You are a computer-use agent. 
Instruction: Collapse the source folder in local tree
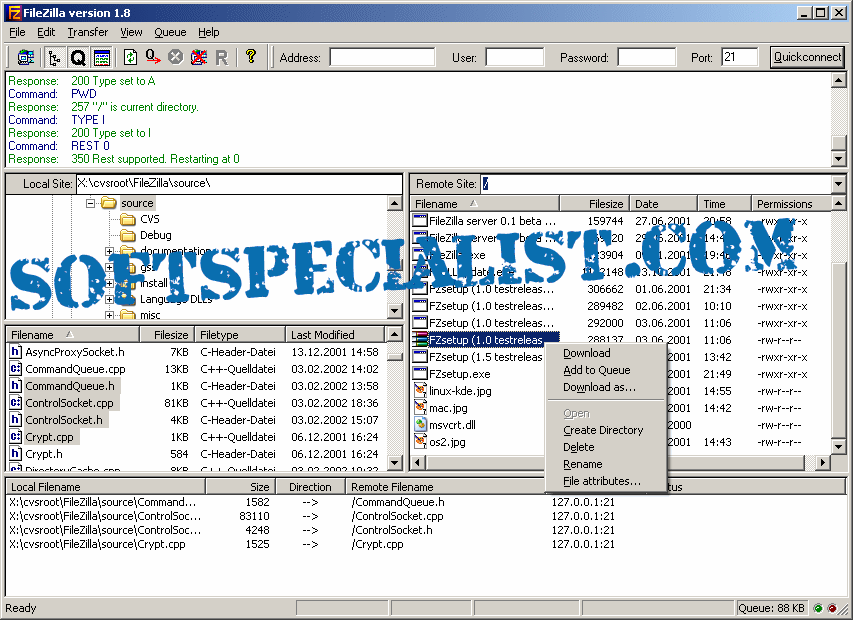pyautogui.click(x=90, y=203)
